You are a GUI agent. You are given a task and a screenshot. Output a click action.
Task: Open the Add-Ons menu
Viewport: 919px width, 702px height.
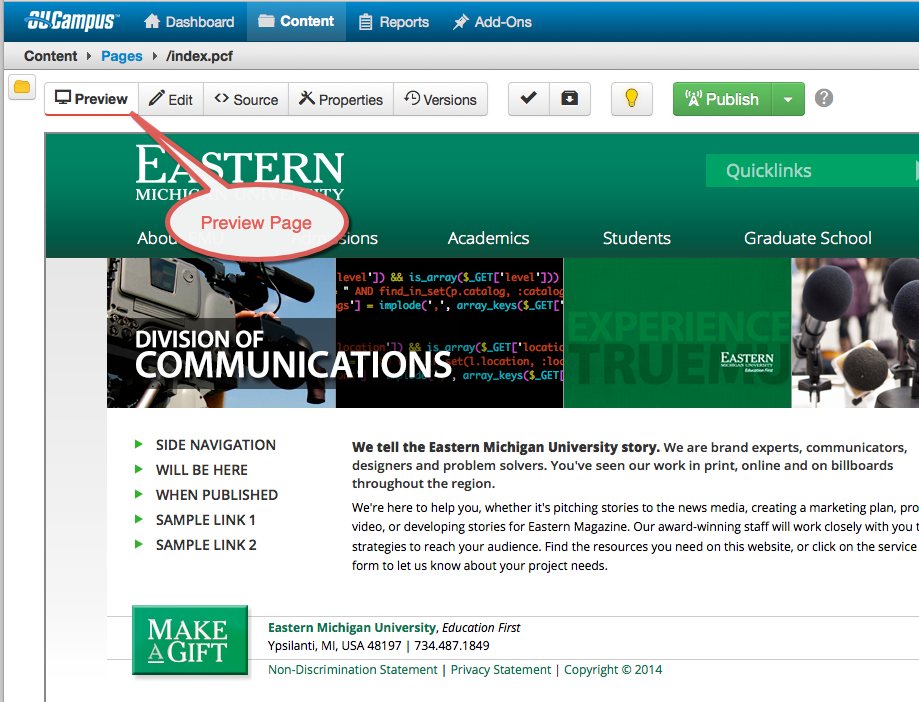pos(492,22)
